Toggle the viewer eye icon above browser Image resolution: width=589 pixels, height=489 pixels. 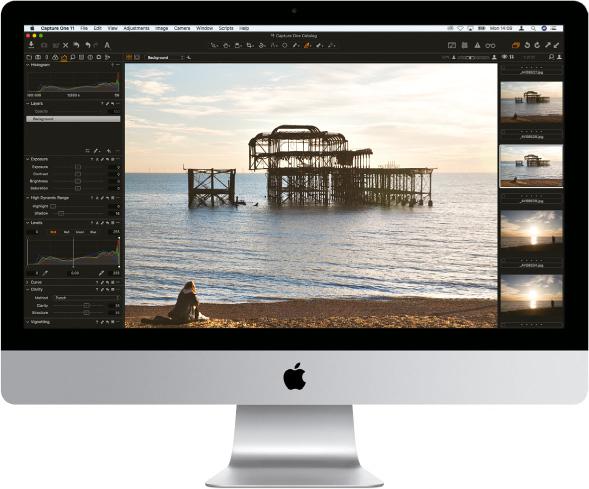click(504, 57)
